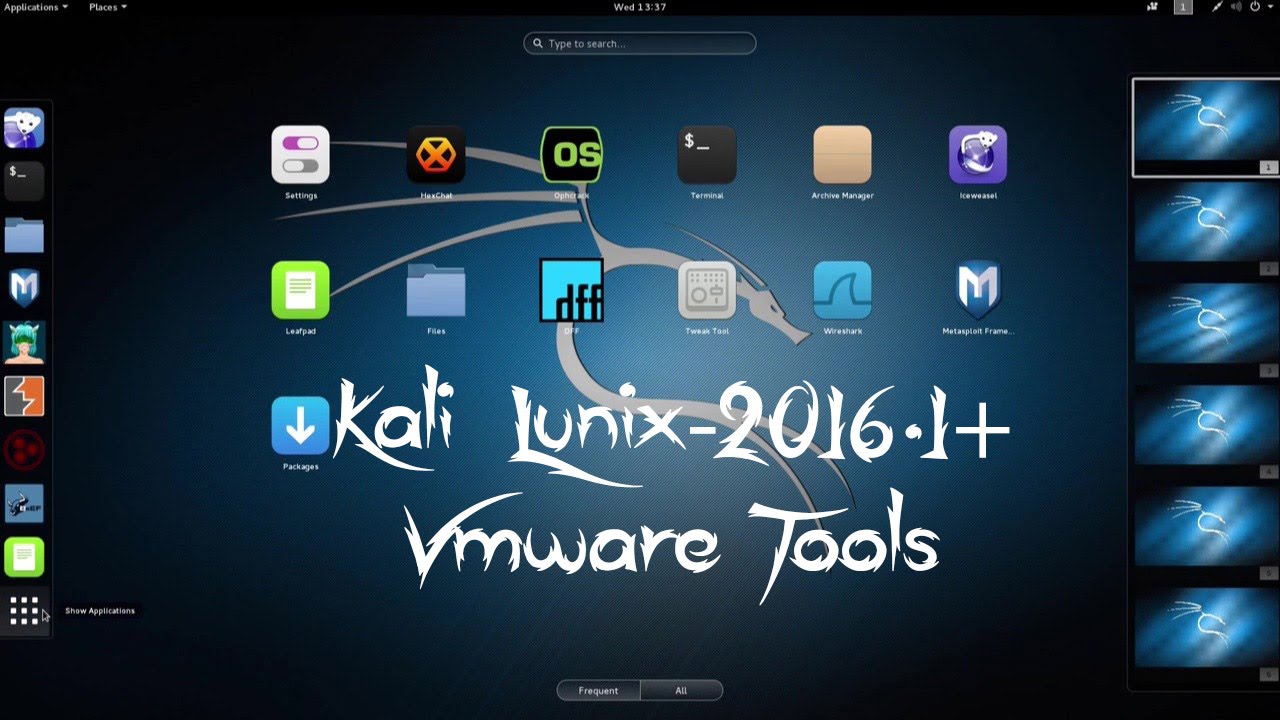Open the red Maltego dock icon

point(24,450)
